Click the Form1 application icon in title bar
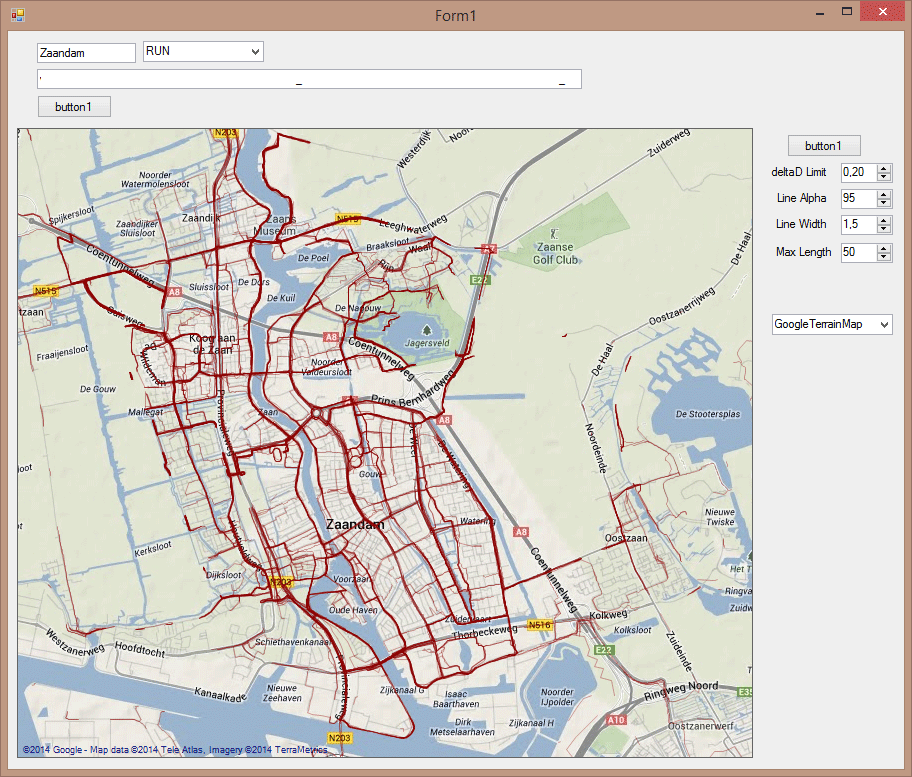The height and width of the screenshot is (777, 912). pyautogui.click(x=17, y=14)
